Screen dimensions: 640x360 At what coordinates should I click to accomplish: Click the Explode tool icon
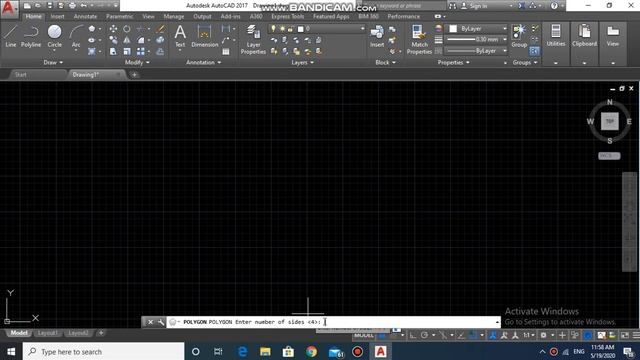point(160,40)
